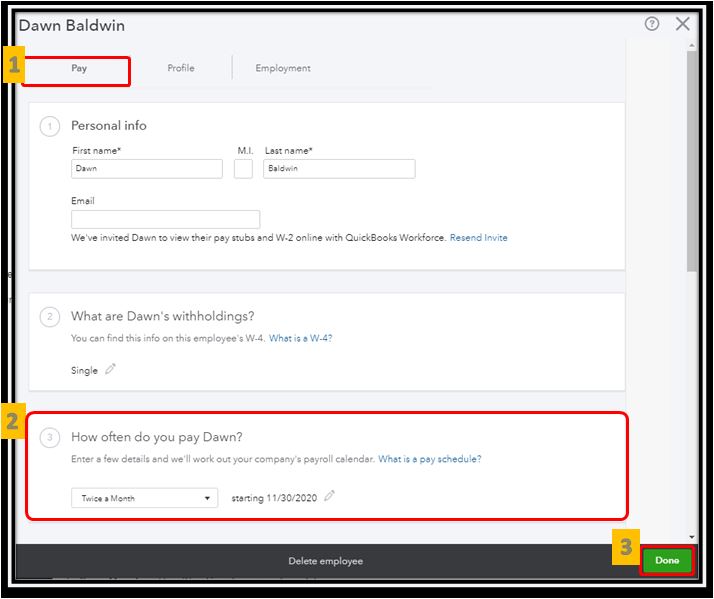The width and height of the screenshot is (714, 599).
Task: Click into the Last name field
Action: (x=339, y=169)
